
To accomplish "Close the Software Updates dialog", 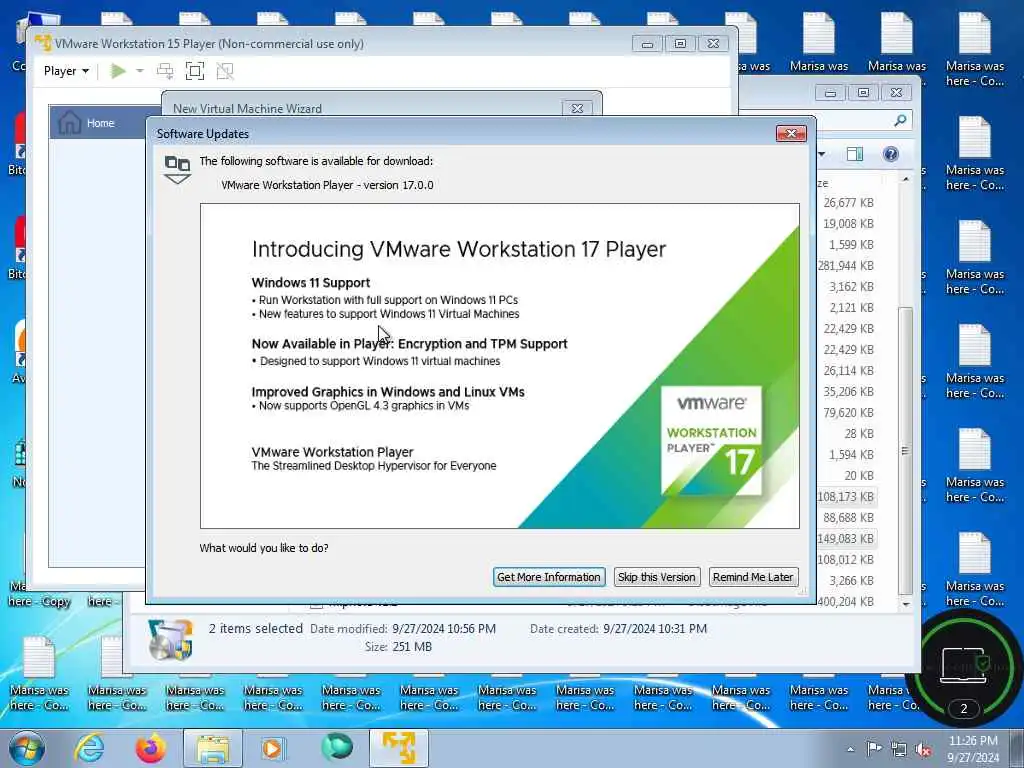I will [x=791, y=133].
